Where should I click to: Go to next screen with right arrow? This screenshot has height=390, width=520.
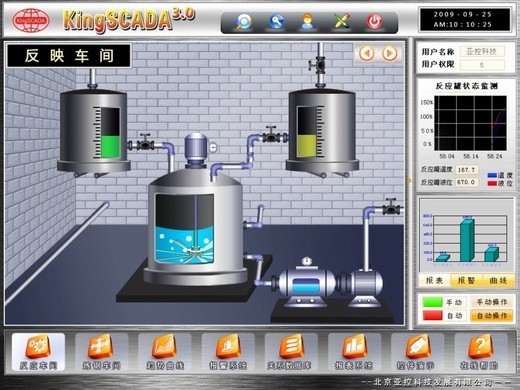coord(389,53)
